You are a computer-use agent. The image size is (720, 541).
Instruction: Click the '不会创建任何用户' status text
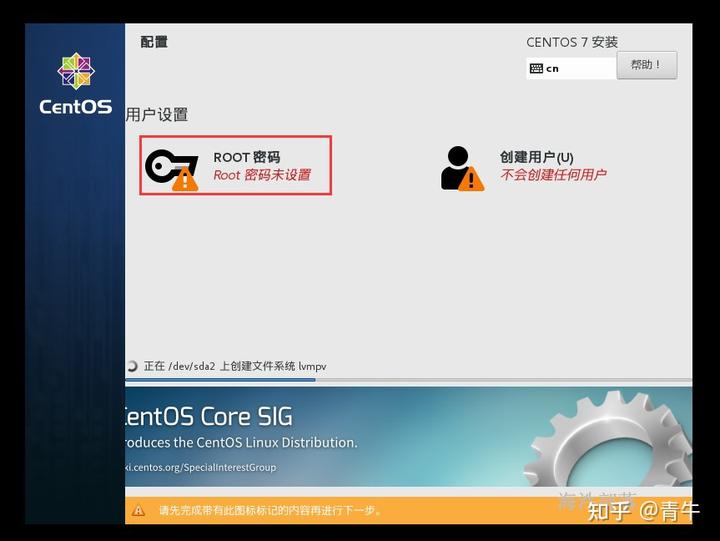point(553,175)
